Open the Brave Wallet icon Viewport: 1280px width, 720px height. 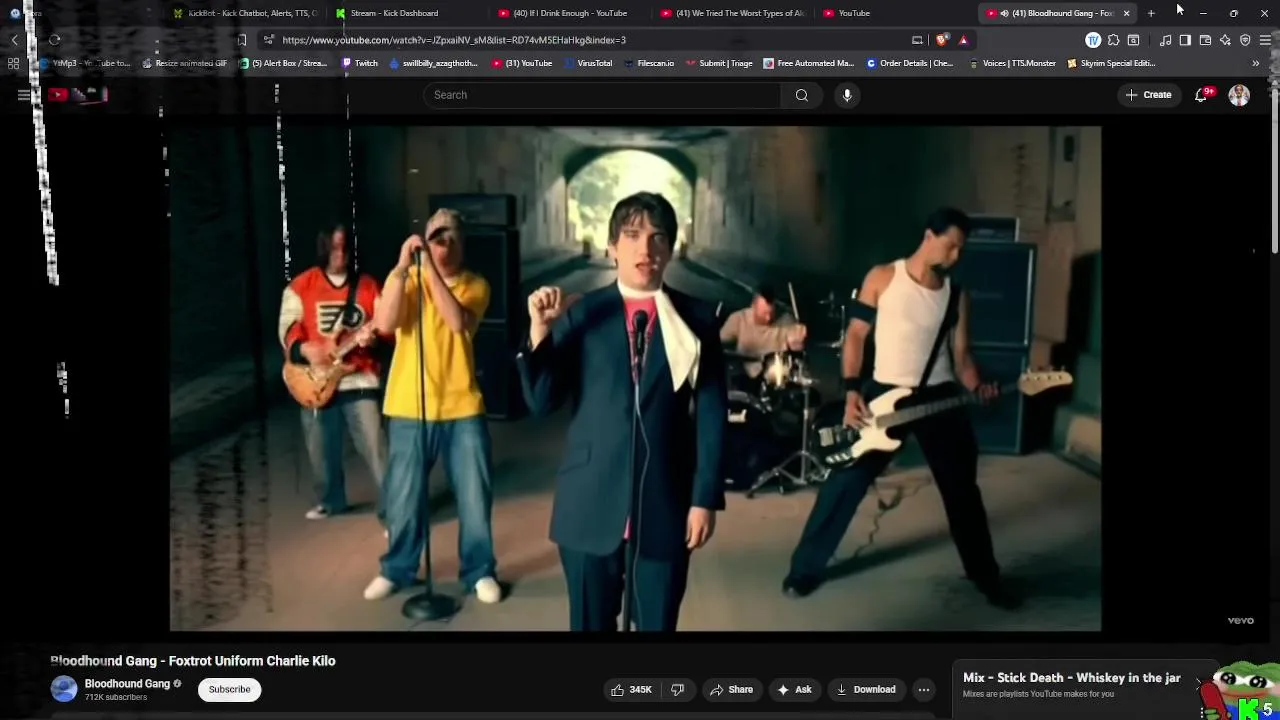1205,40
